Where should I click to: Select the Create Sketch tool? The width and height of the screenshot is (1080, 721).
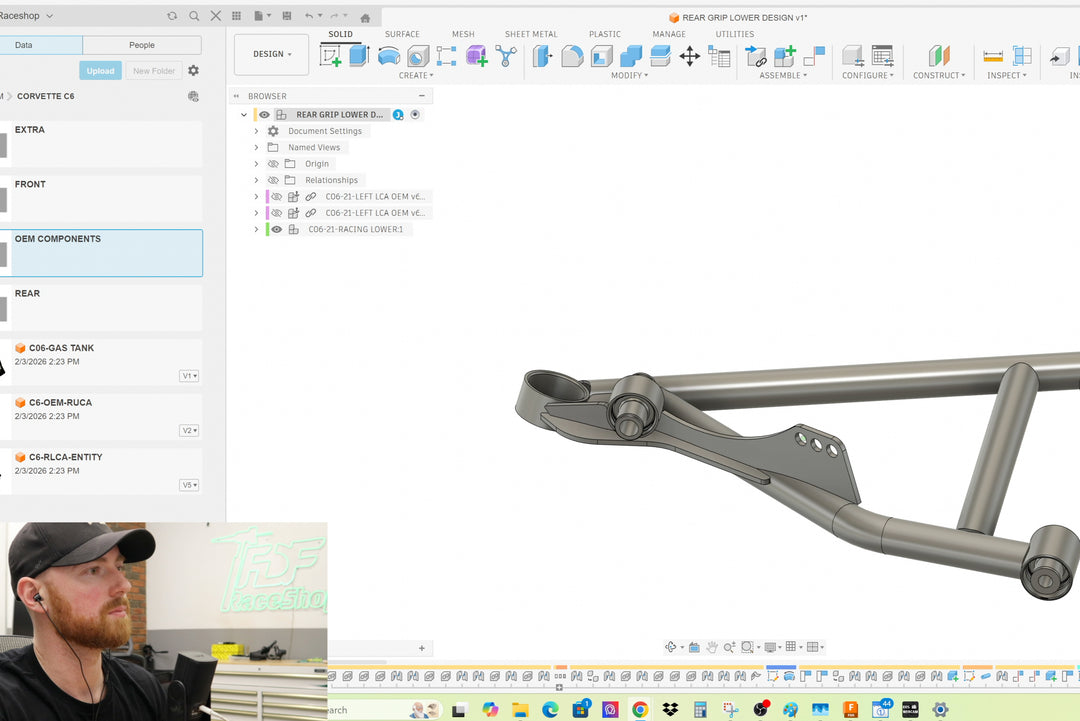tap(330, 56)
